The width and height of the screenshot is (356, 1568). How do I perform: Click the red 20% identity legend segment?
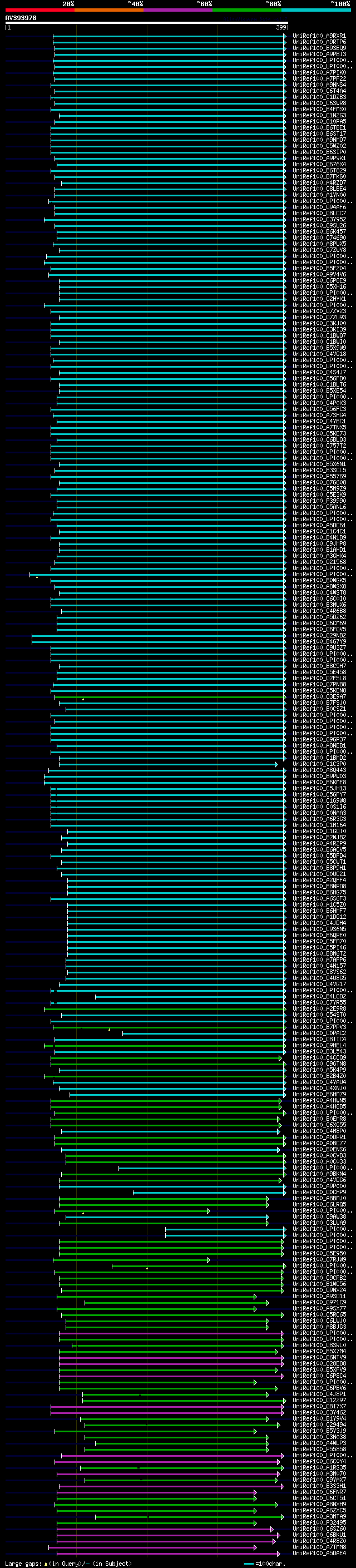click(x=40, y=10)
